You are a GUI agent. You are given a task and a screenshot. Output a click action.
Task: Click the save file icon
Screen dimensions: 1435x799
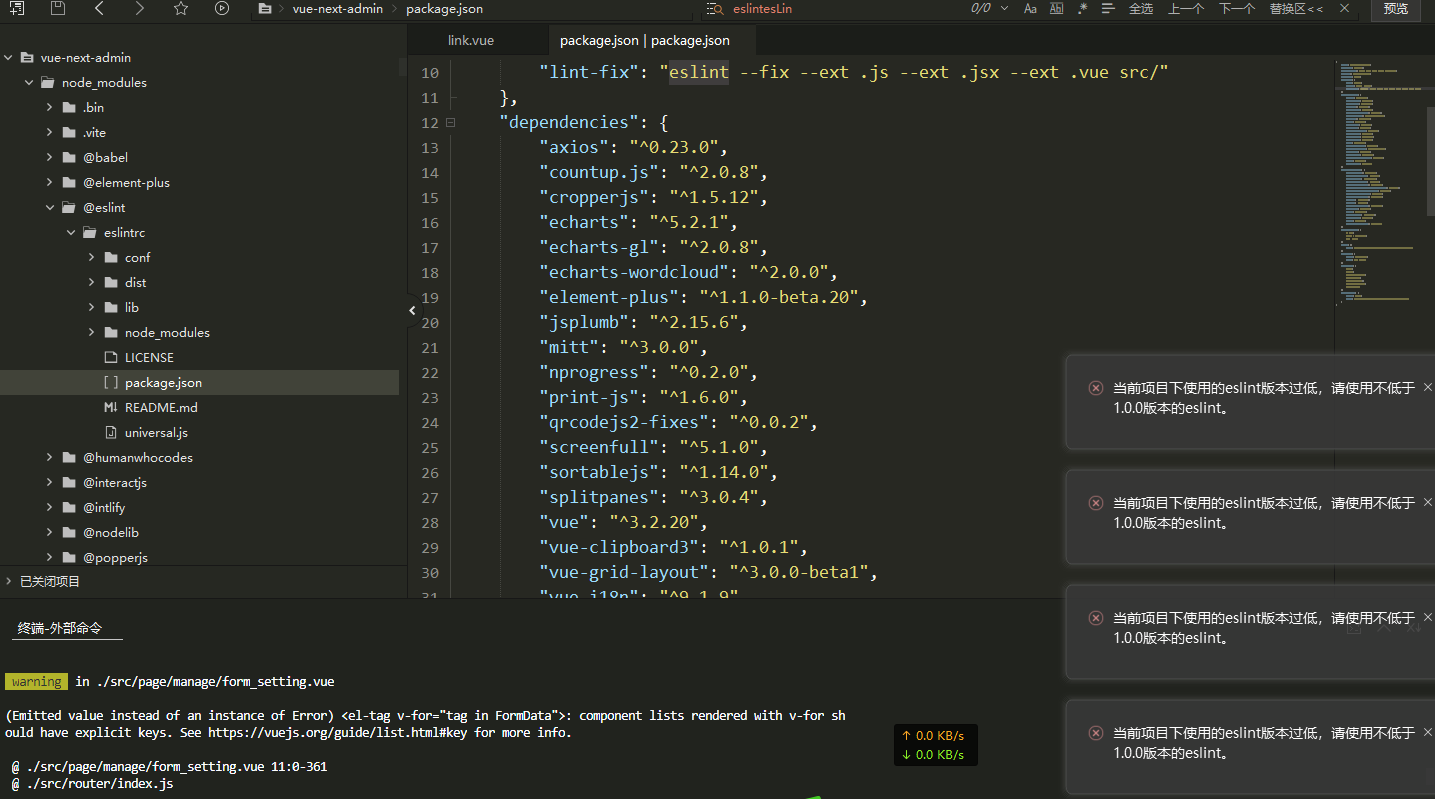(58, 8)
